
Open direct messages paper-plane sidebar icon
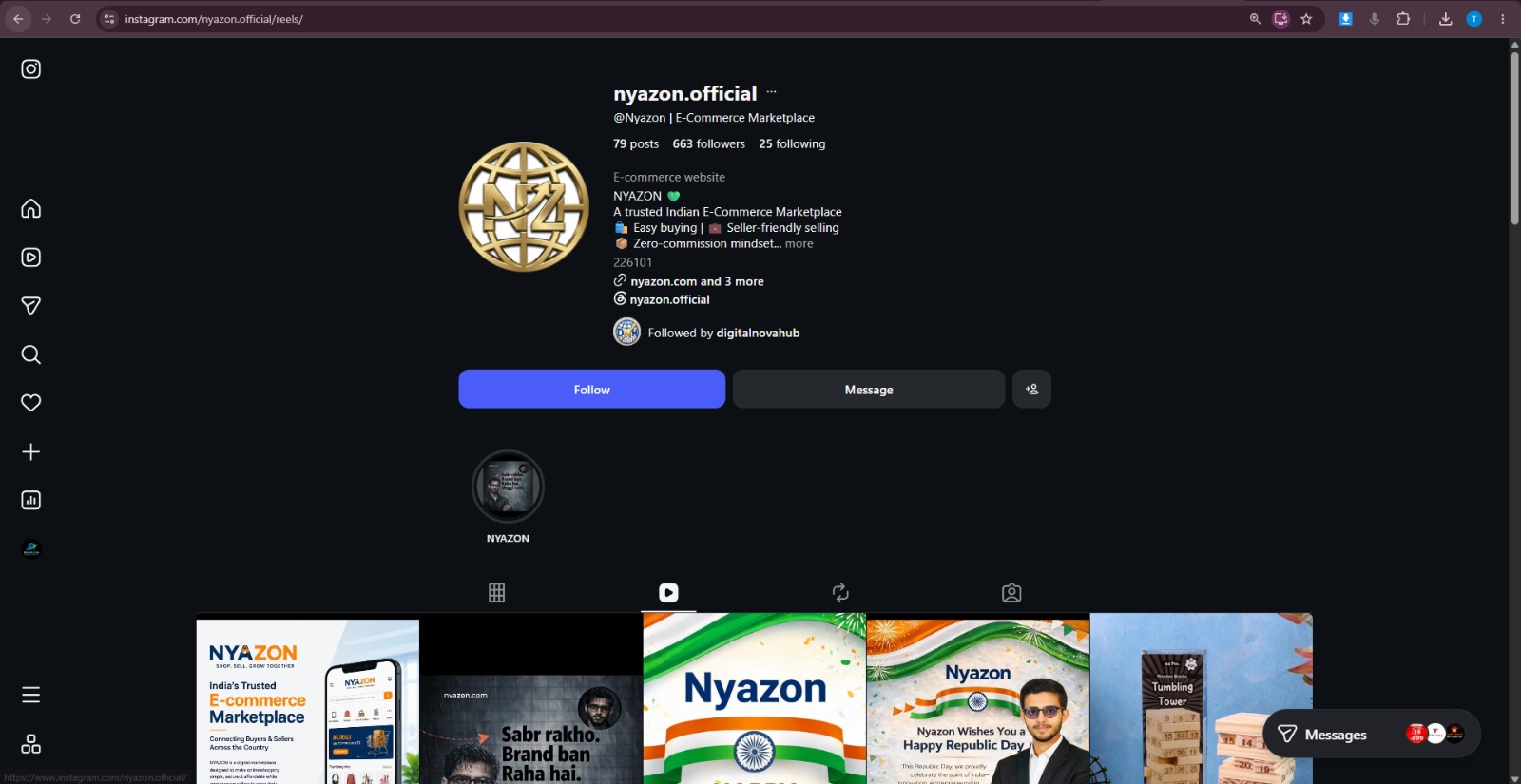pyautogui.click(x=31, y=306)
